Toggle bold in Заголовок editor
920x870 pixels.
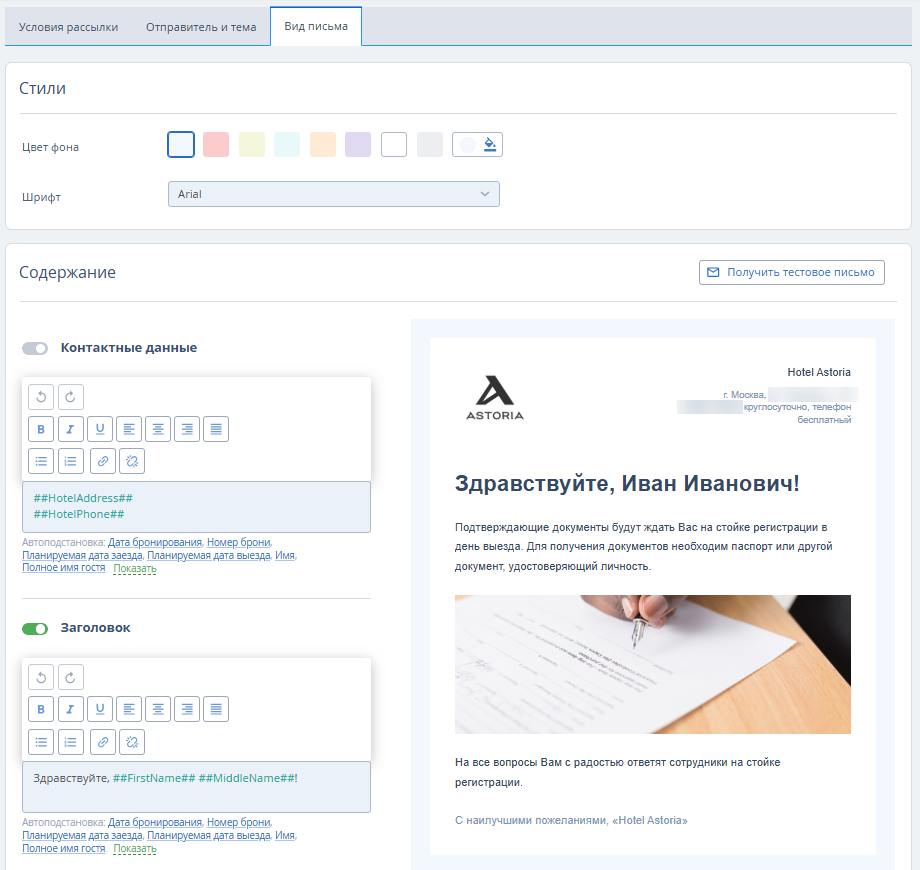(41, 709)
